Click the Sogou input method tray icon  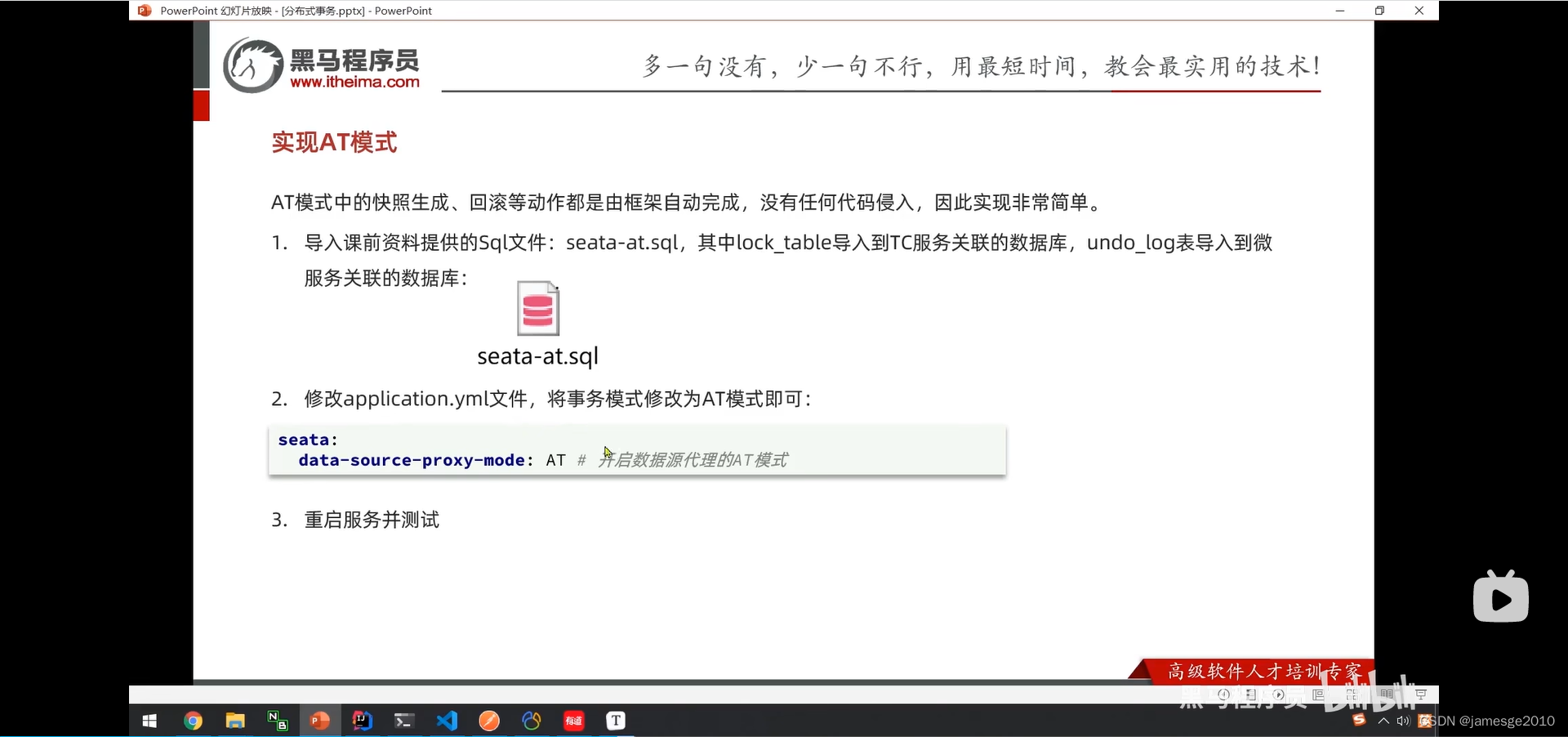click(x=1359, y=720)
